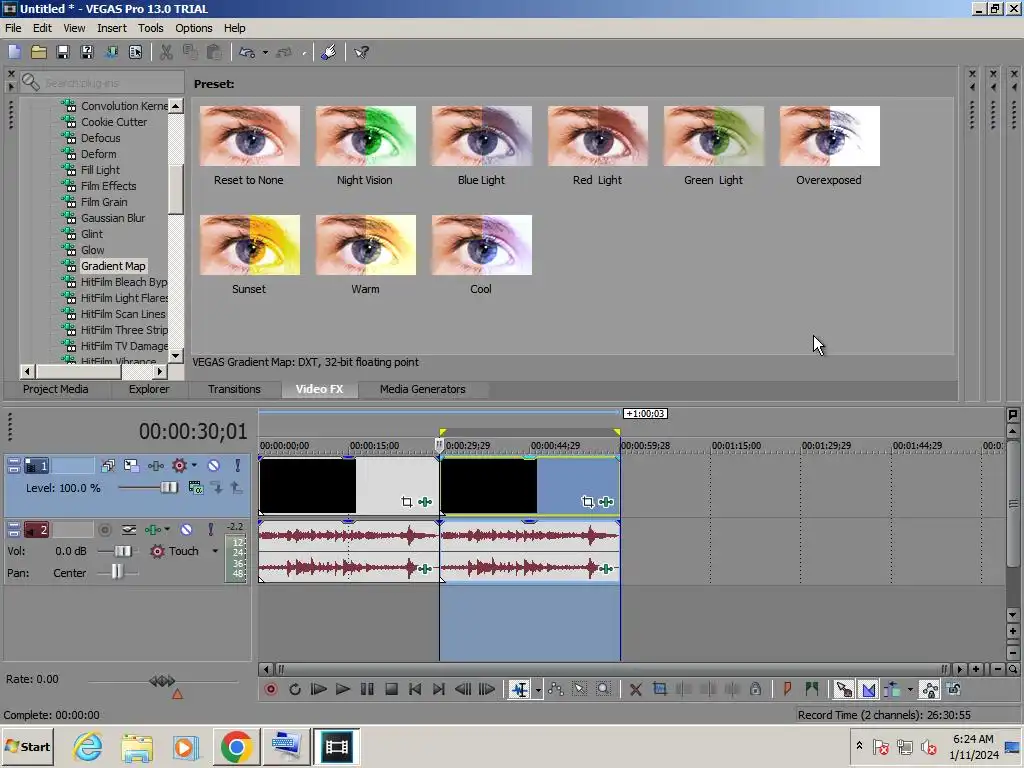1024x768 pixels.
Task: Open the project Properties icon
Action: tap(135, 52)
